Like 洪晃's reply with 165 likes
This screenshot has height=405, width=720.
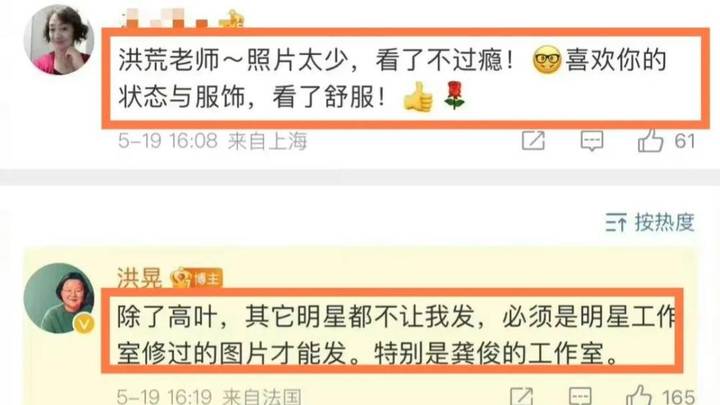click(x=639, y=395)
